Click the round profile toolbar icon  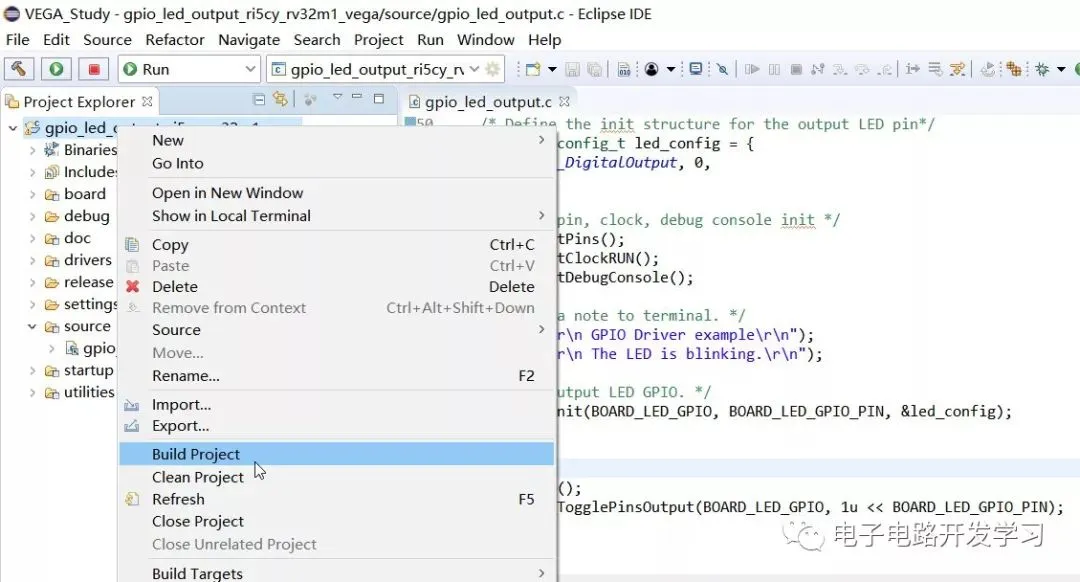[x=652, y=69]
